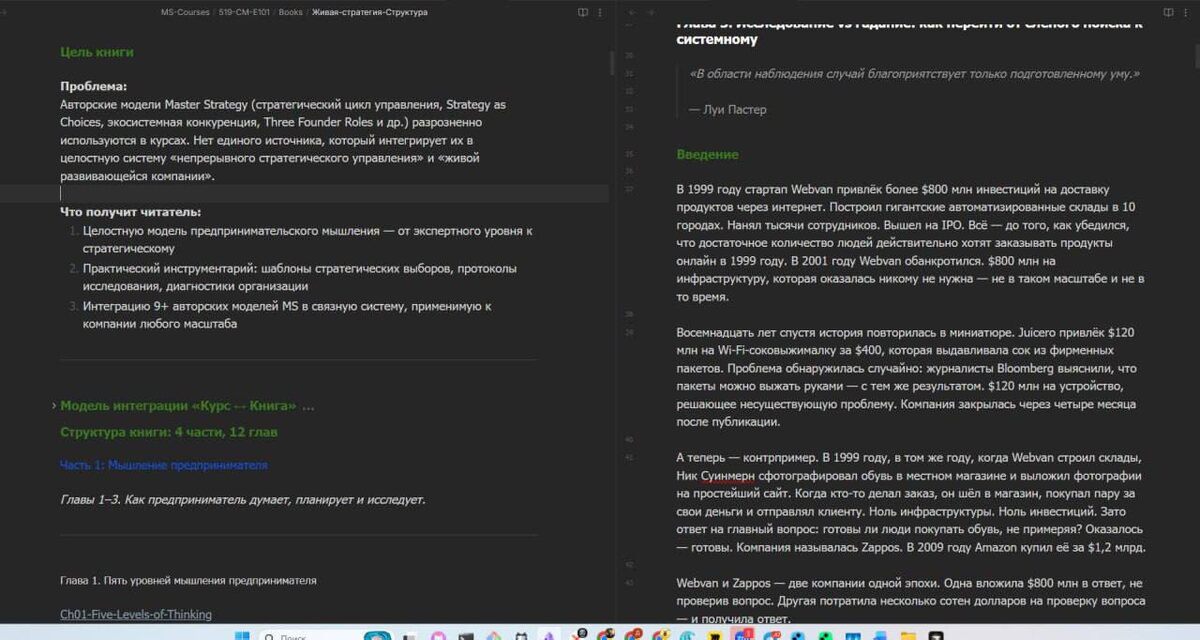This screenshot has width=1200, height=640.
Task: Click the Живая-стратегия-Структура note title
Action: pyautogui.click(x=369, y=12)
